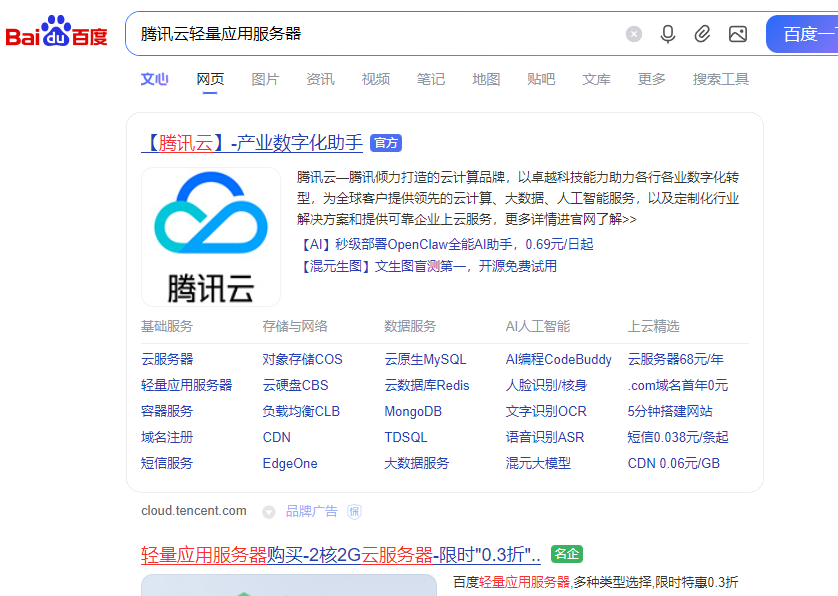
Task: Open the 云服务器68元/年 offer
Action: tap(676, 359)
